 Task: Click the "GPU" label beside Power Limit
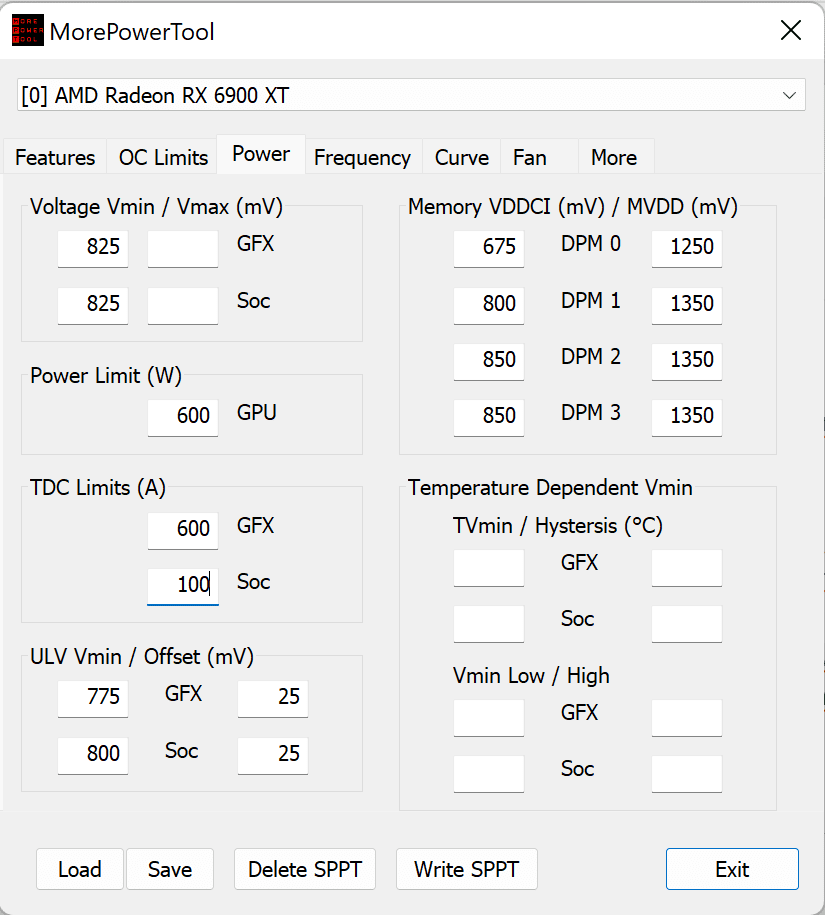257,413
